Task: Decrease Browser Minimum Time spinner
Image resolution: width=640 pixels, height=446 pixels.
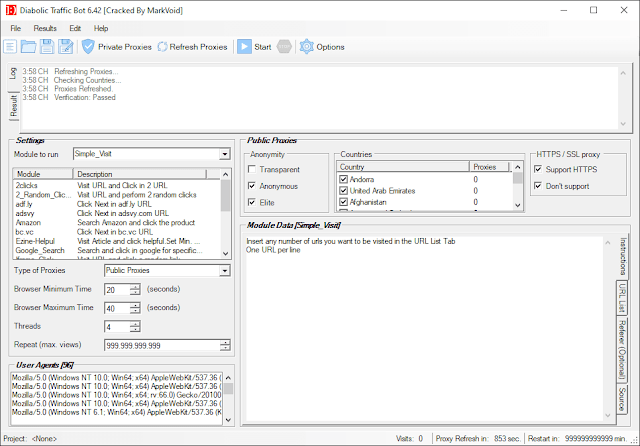Action: pyautogui.click(x=135, y=292)
